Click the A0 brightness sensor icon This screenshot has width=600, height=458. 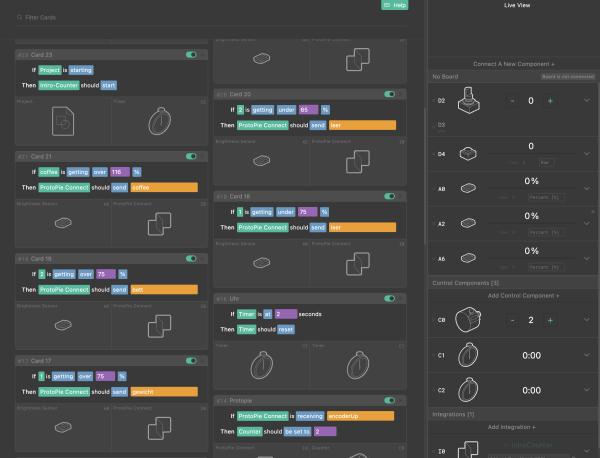tap(468, 188)
